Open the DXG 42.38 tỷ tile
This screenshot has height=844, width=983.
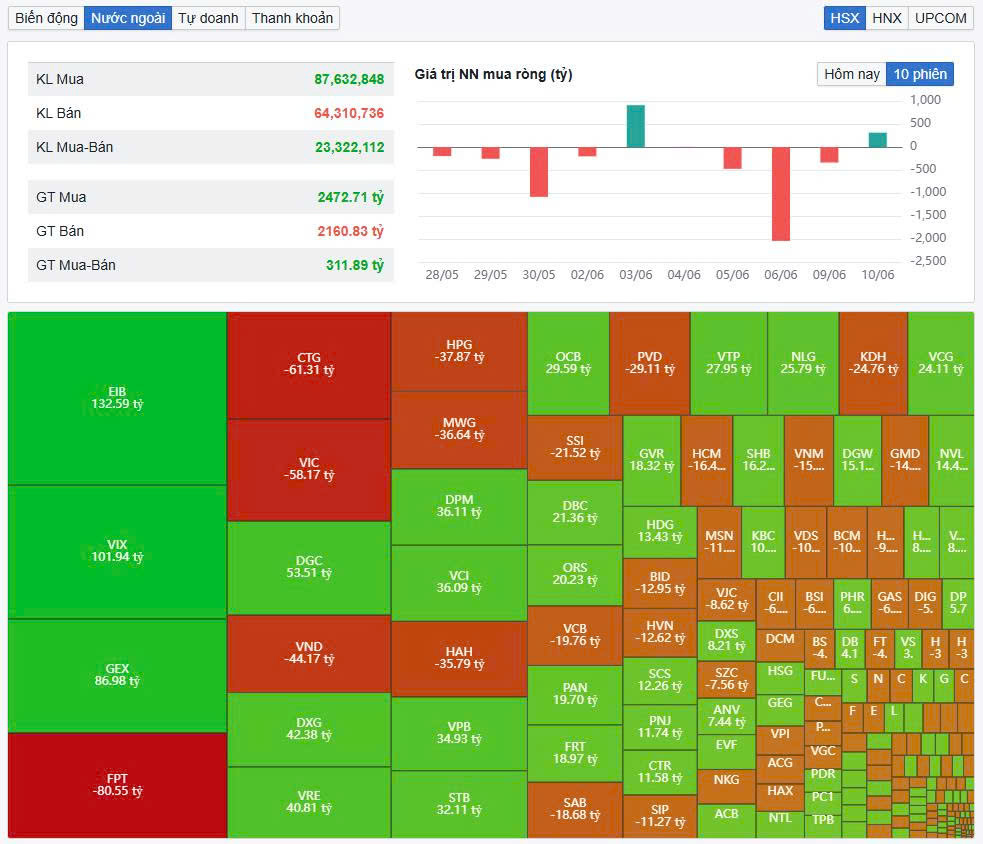point(309,729)
